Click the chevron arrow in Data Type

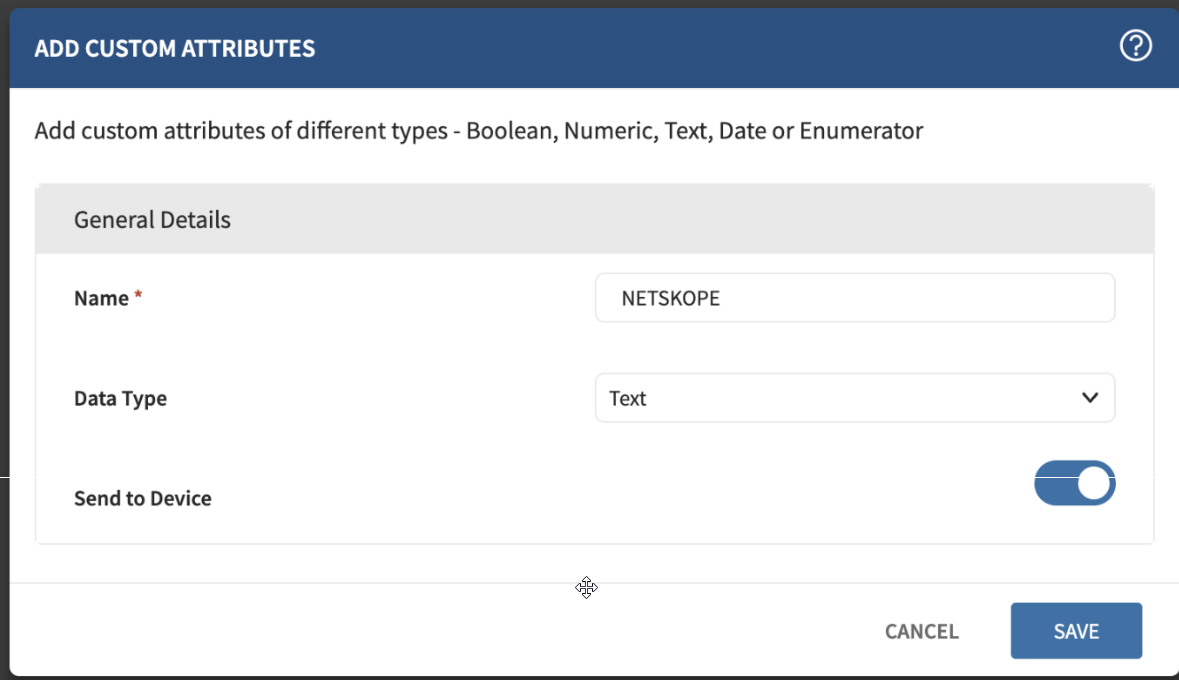1090,398
